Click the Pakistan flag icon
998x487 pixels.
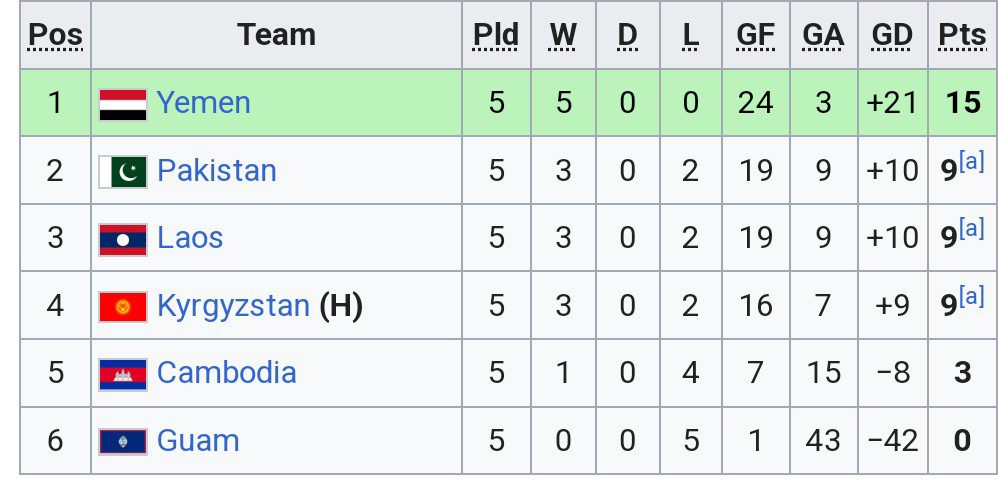tap(123, 172)
